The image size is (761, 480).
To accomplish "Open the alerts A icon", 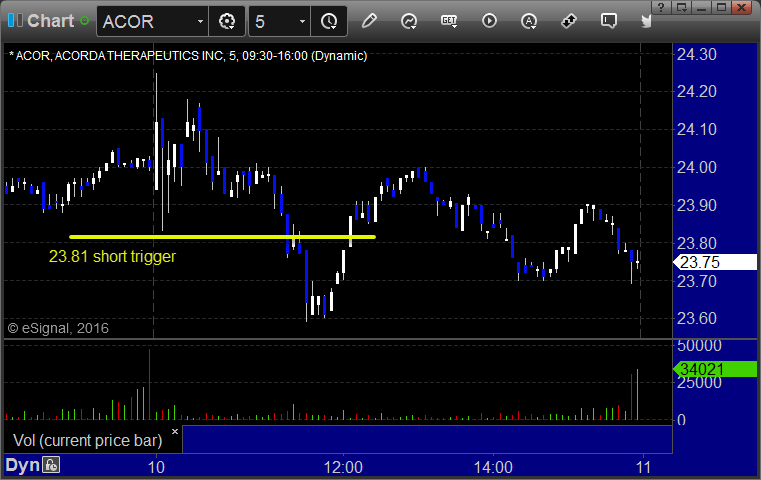I will [x=529, y=21].
